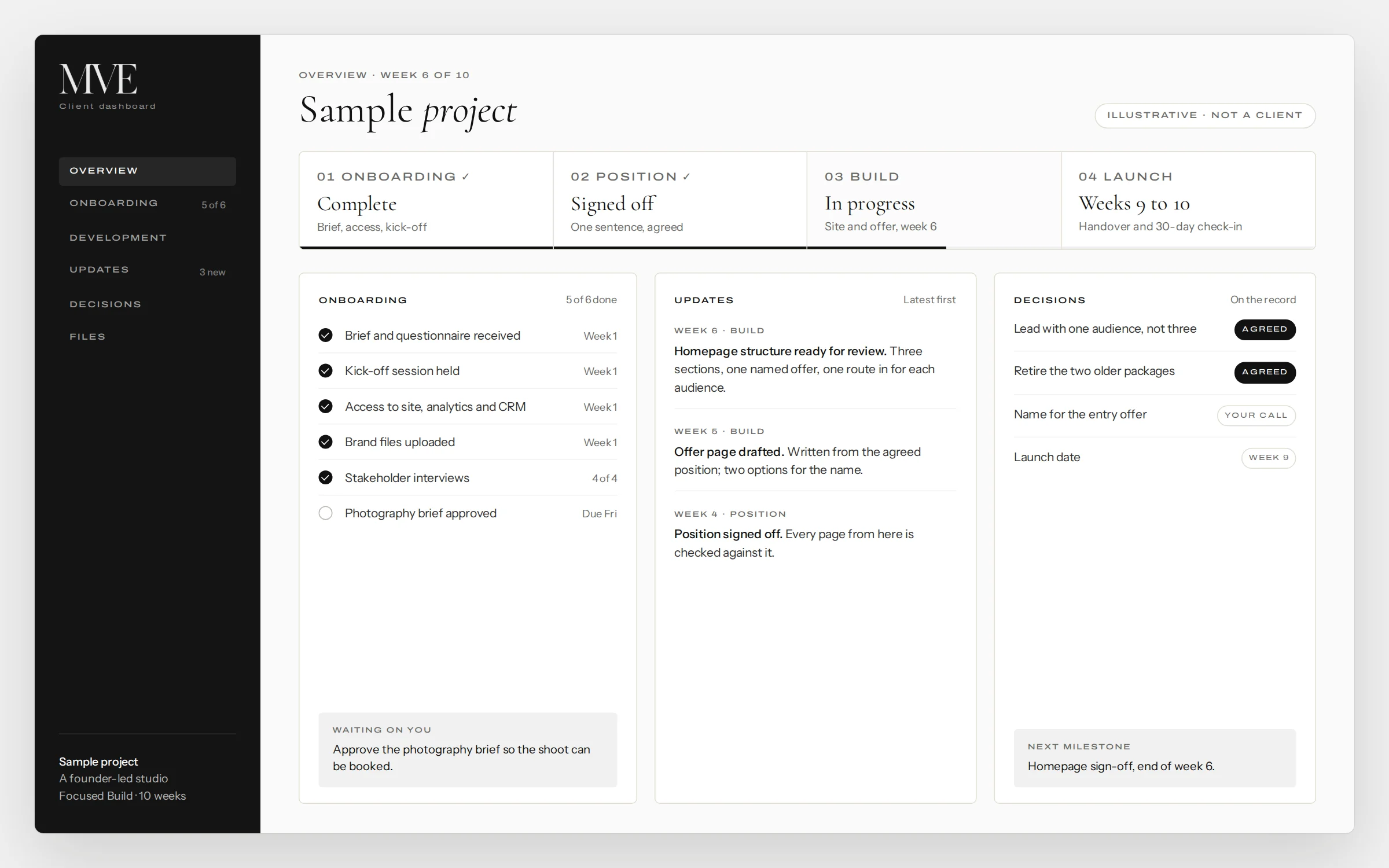The image size is (1389, 868).
Task: Select the 03 Build phase card
Action: [934, 200]
